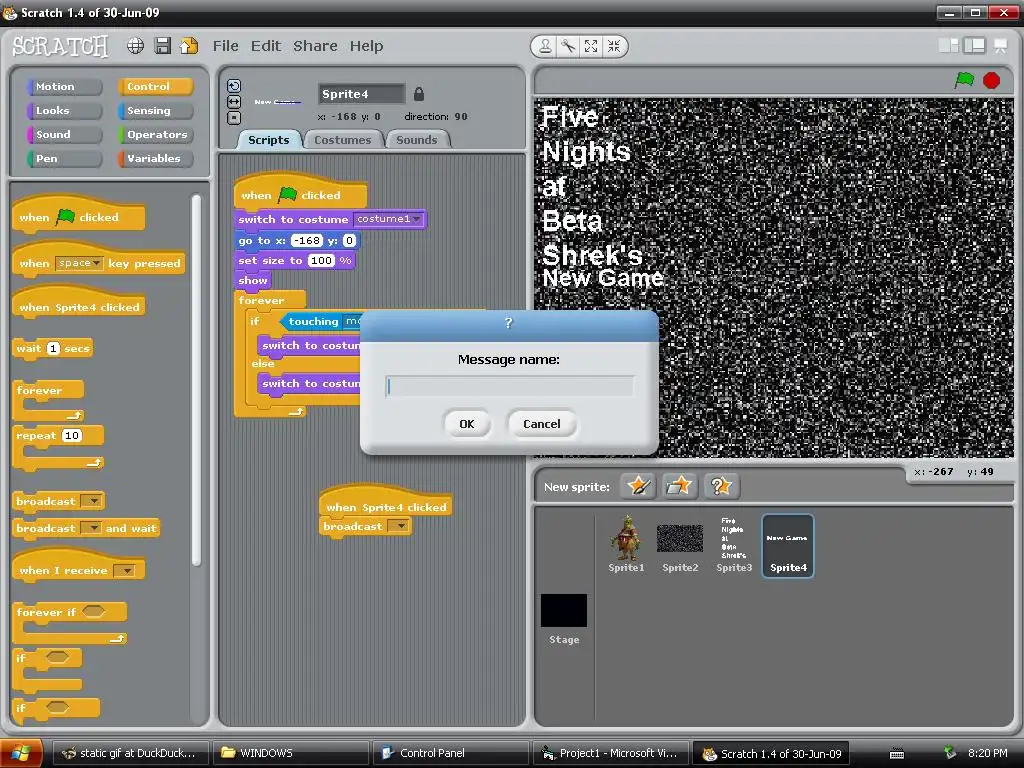Select the delete scissors tool
This screenshot has height=768, width=1024.
pyautogui.click(x=568, y=46)
